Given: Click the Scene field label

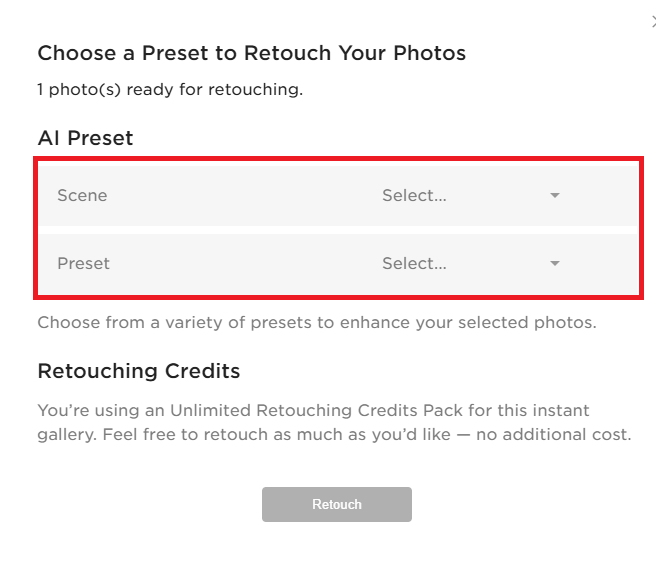Looking at the screenshot, I should 82,195.
